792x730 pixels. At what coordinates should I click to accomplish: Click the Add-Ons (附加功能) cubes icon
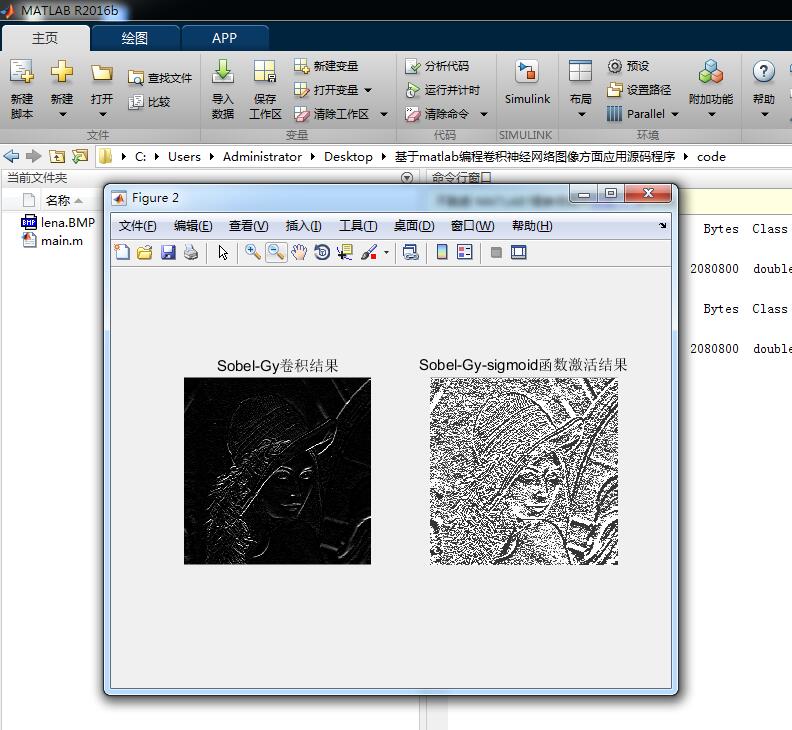pyautogui.click(x=711, y=72)
